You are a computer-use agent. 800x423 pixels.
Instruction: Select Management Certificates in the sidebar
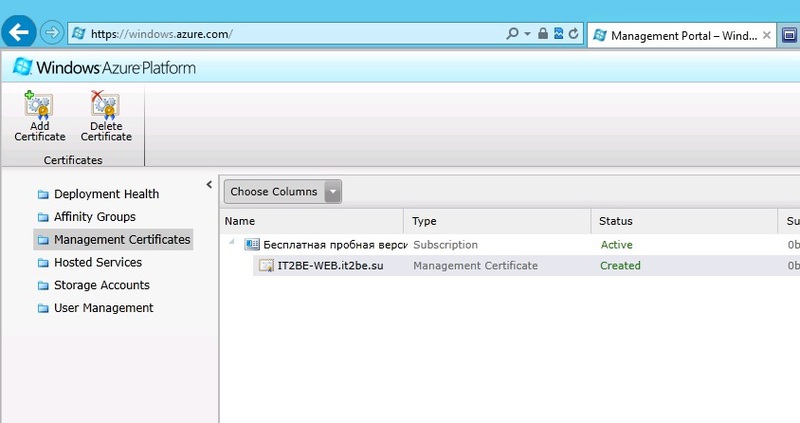[113, 239]
